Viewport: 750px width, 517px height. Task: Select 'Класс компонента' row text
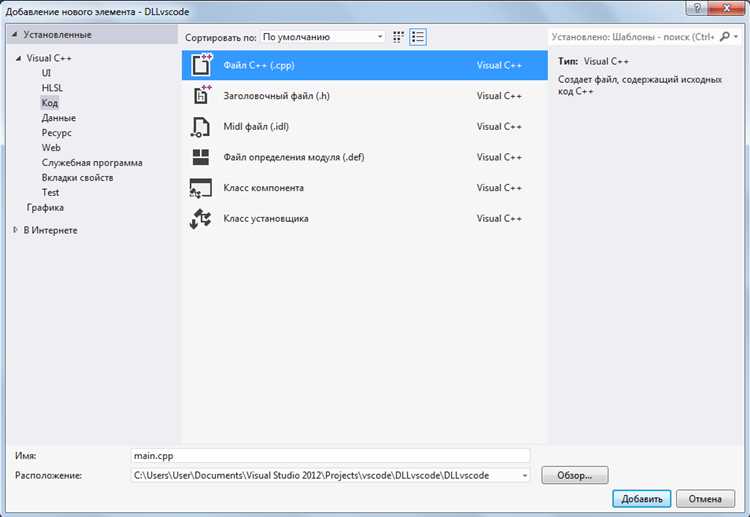(x=264, y=188)
